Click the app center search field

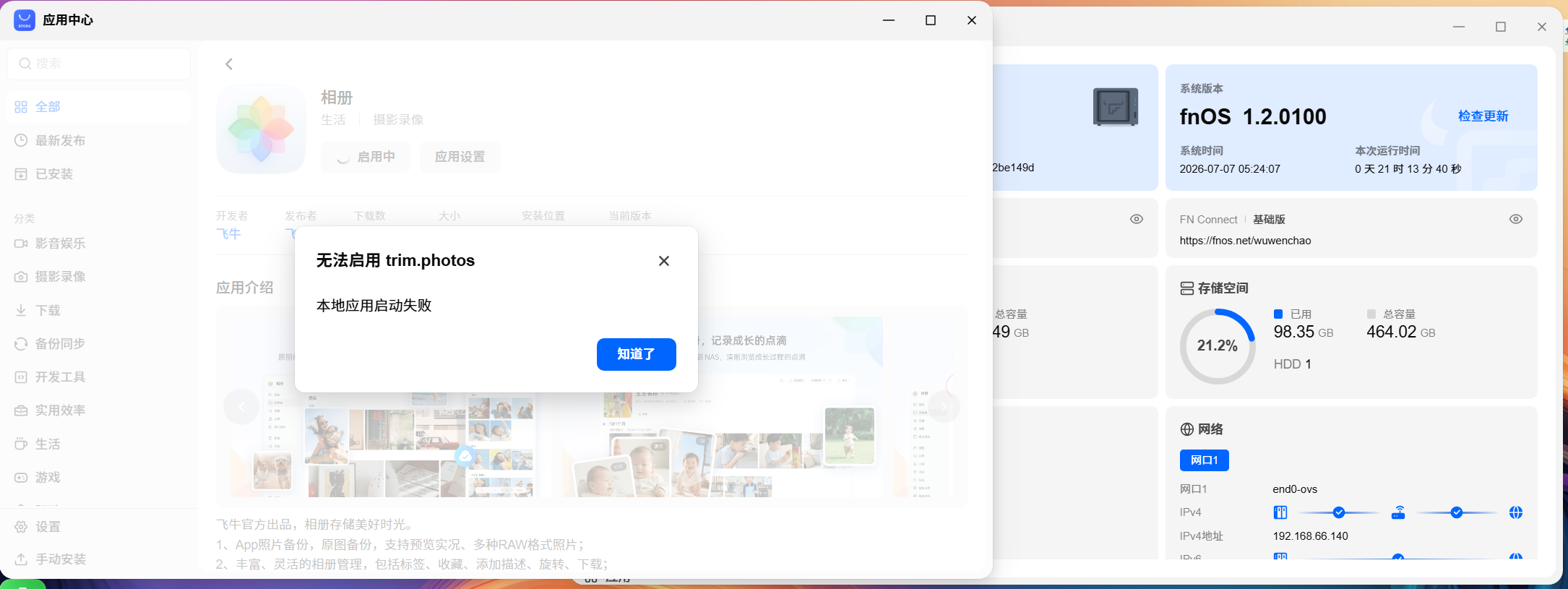coord(99,64)
